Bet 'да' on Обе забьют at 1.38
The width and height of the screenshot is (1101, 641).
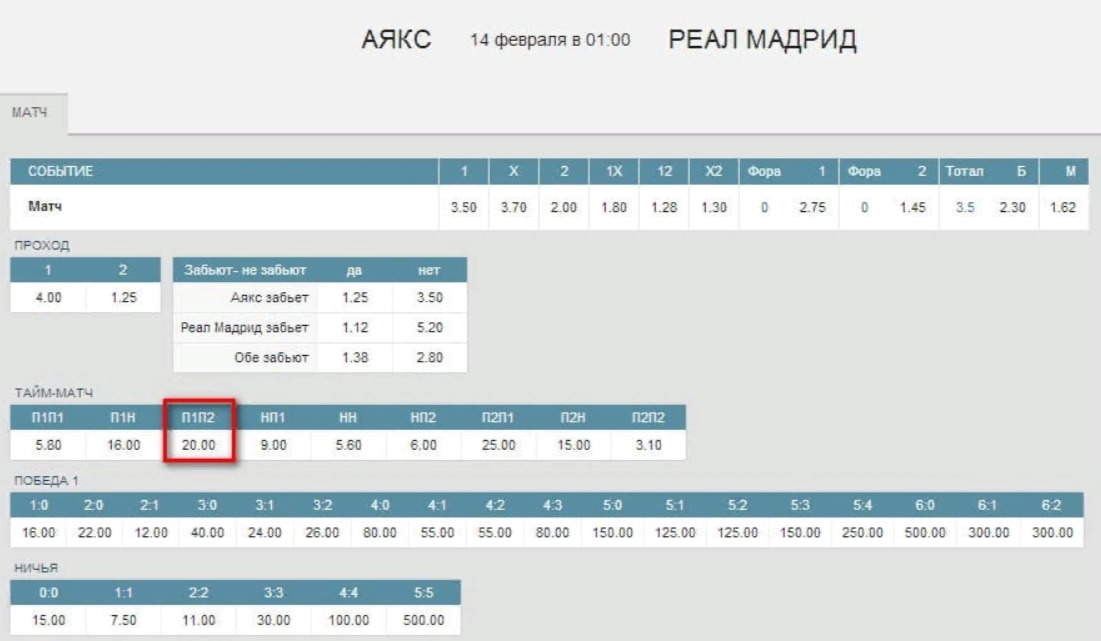coord(355,358)
